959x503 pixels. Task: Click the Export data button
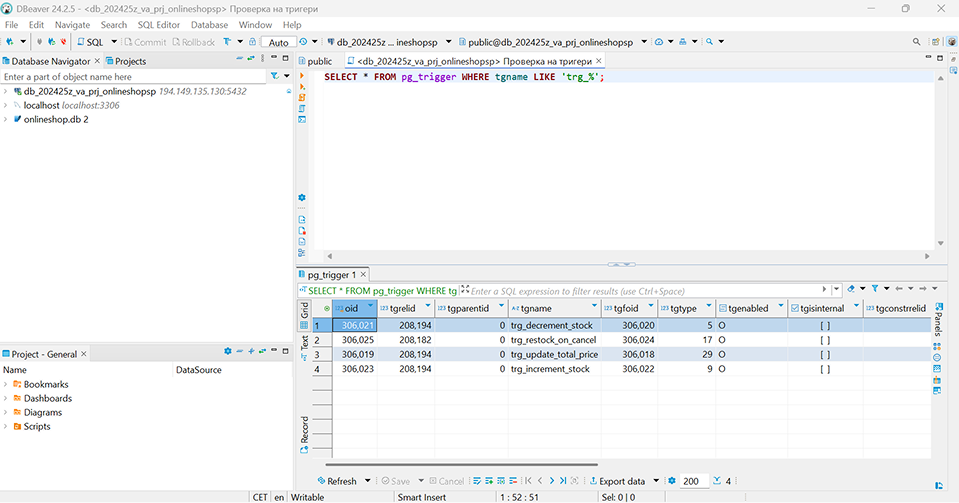pyautogui.click(x=621, y=481)
